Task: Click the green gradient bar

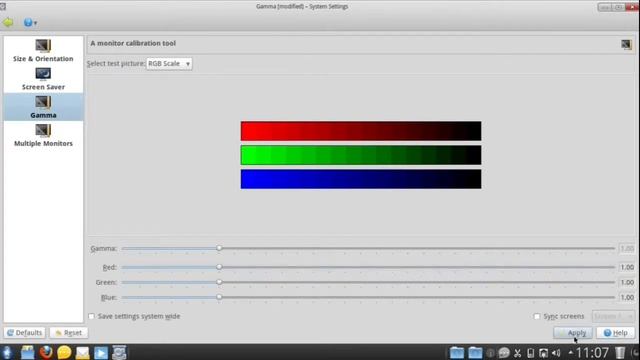Action: [361, 155]
